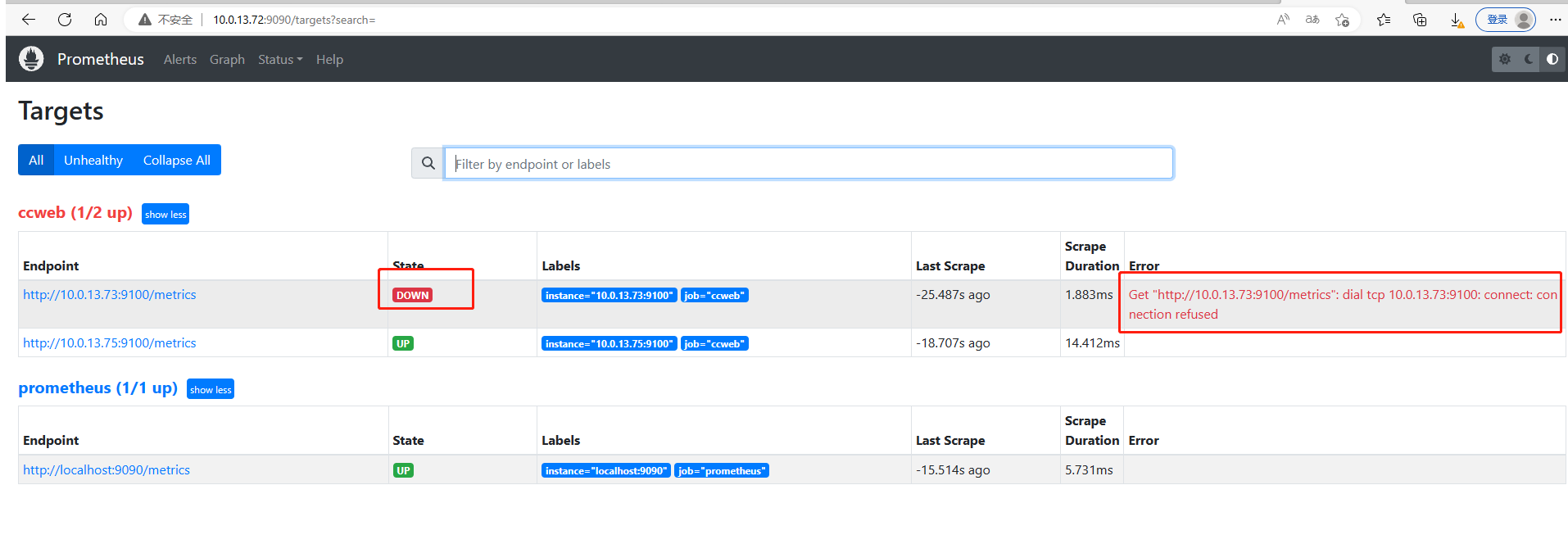Click the translate page icon
The height and width of the screenshot is (544, 1568).
click(1312, 20)
